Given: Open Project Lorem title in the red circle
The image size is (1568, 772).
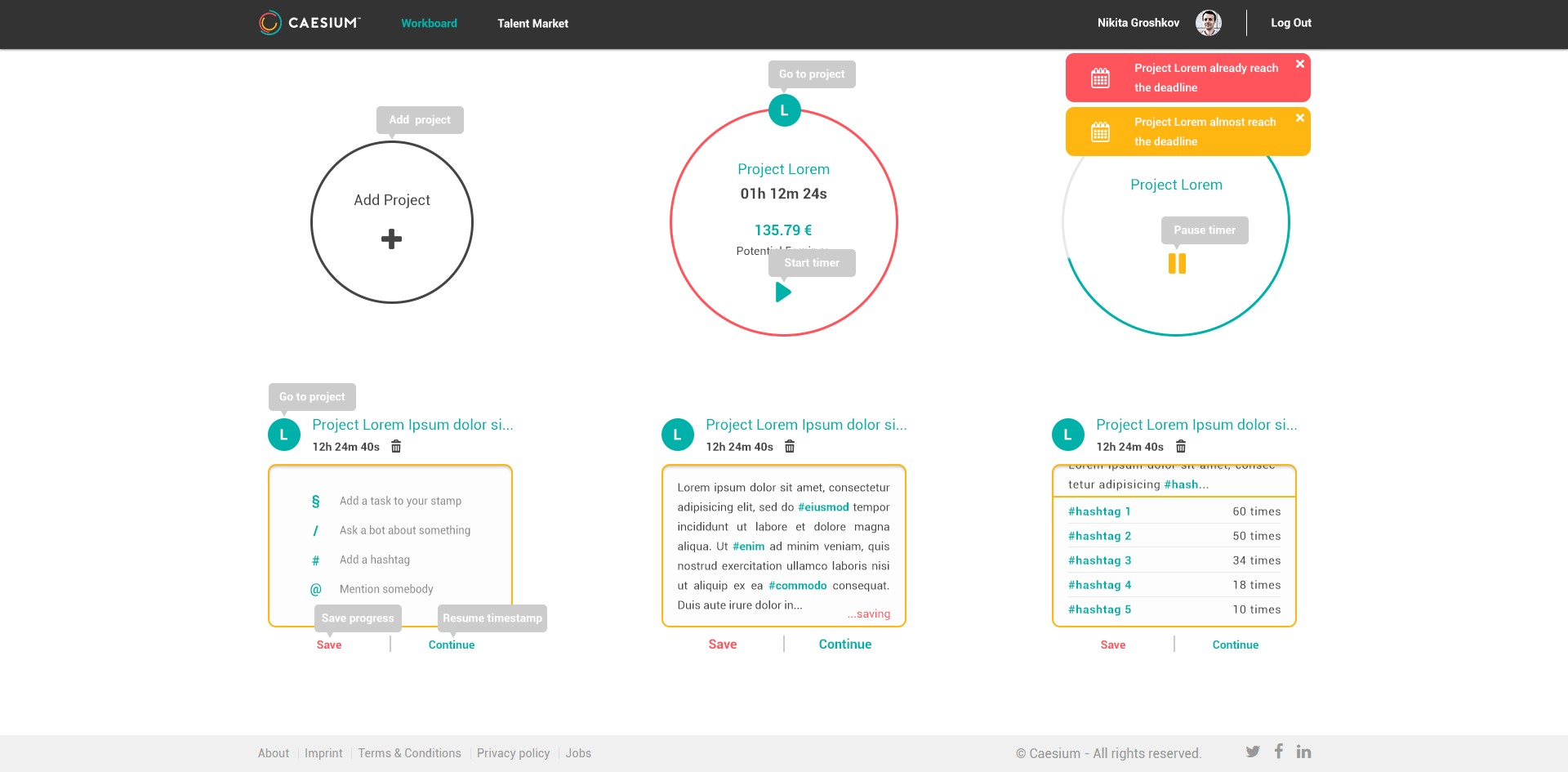Looking at the screenshot, I should point(784,169).
